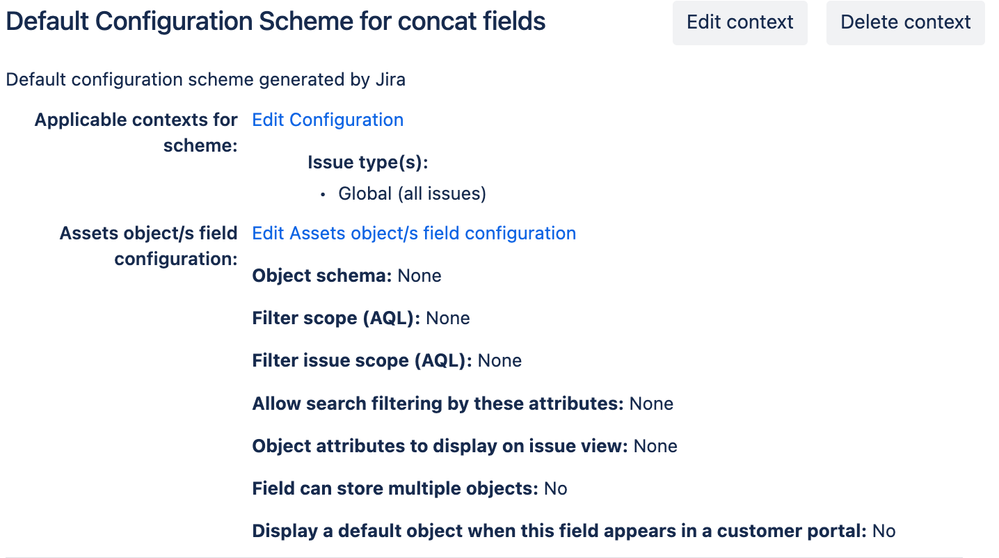Click the Edit context button
This screenshot has width=999, height=558.
pos(739,22)
